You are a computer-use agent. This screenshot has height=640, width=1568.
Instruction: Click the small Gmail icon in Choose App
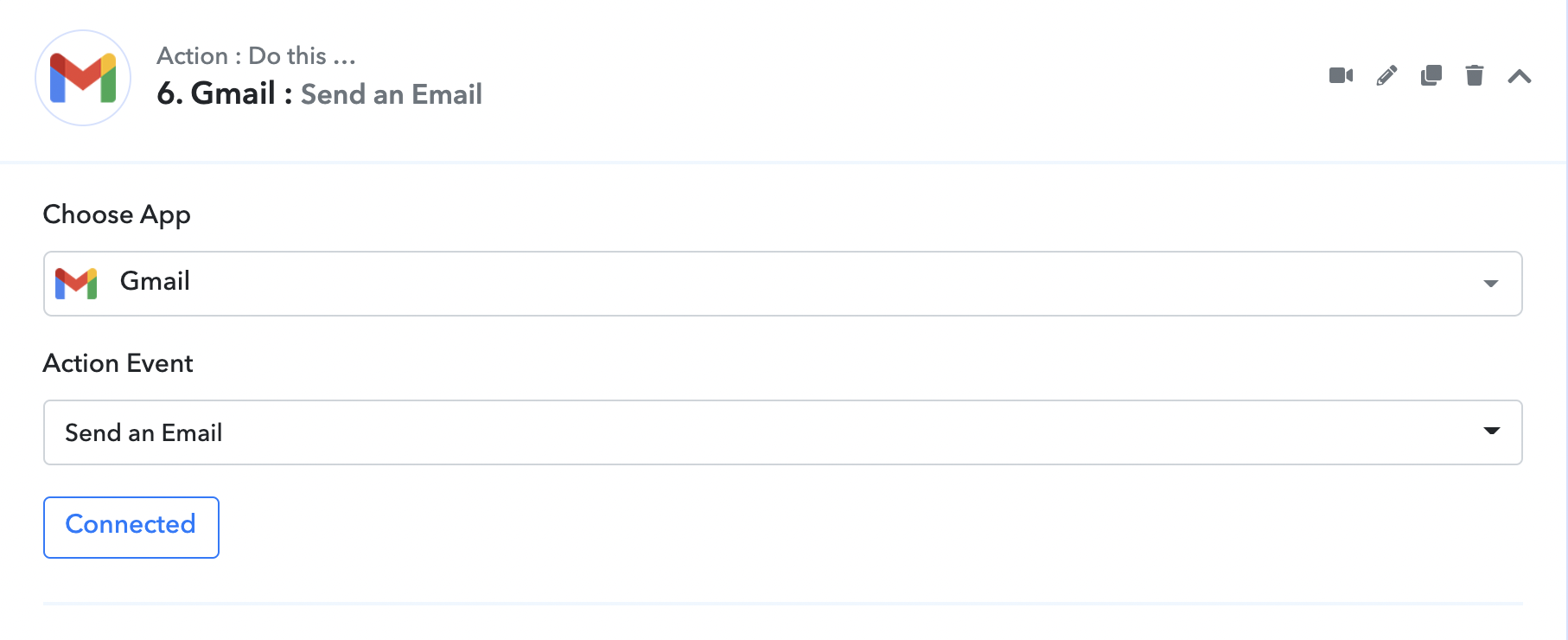coord(76,283)
